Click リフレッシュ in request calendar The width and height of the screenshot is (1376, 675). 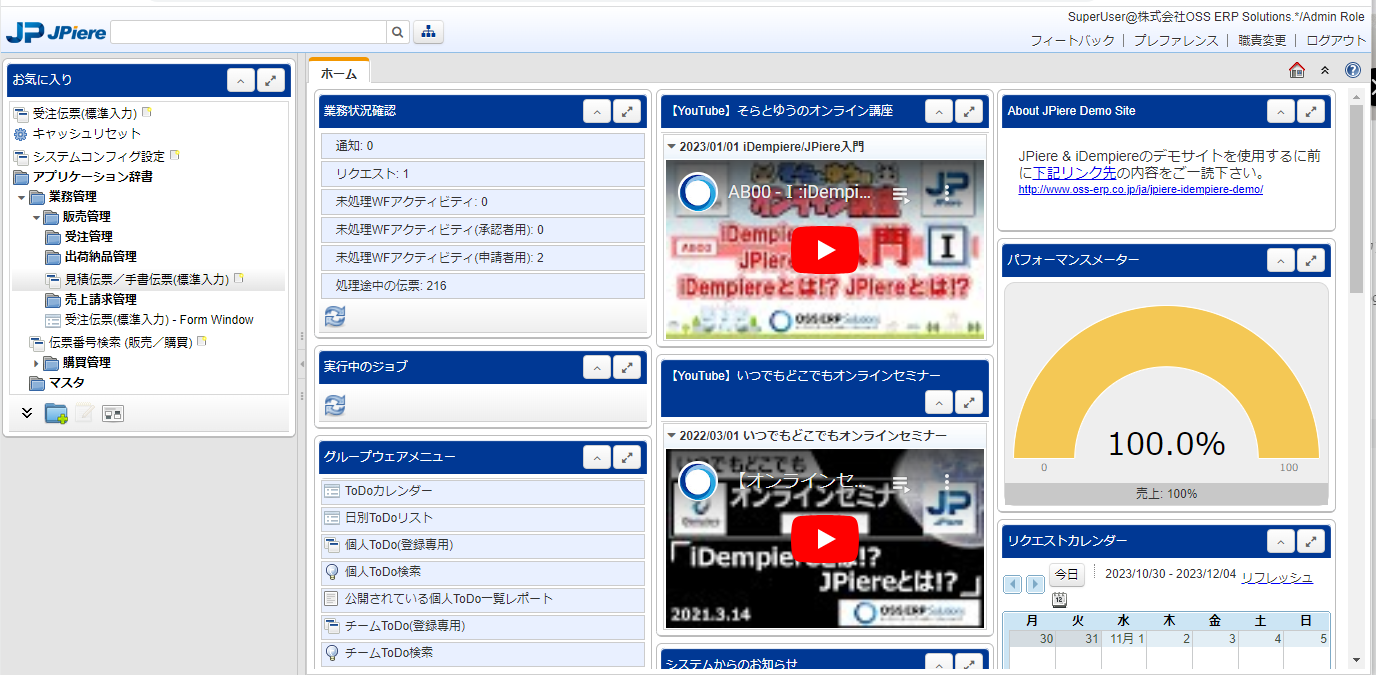(1277, 578)
